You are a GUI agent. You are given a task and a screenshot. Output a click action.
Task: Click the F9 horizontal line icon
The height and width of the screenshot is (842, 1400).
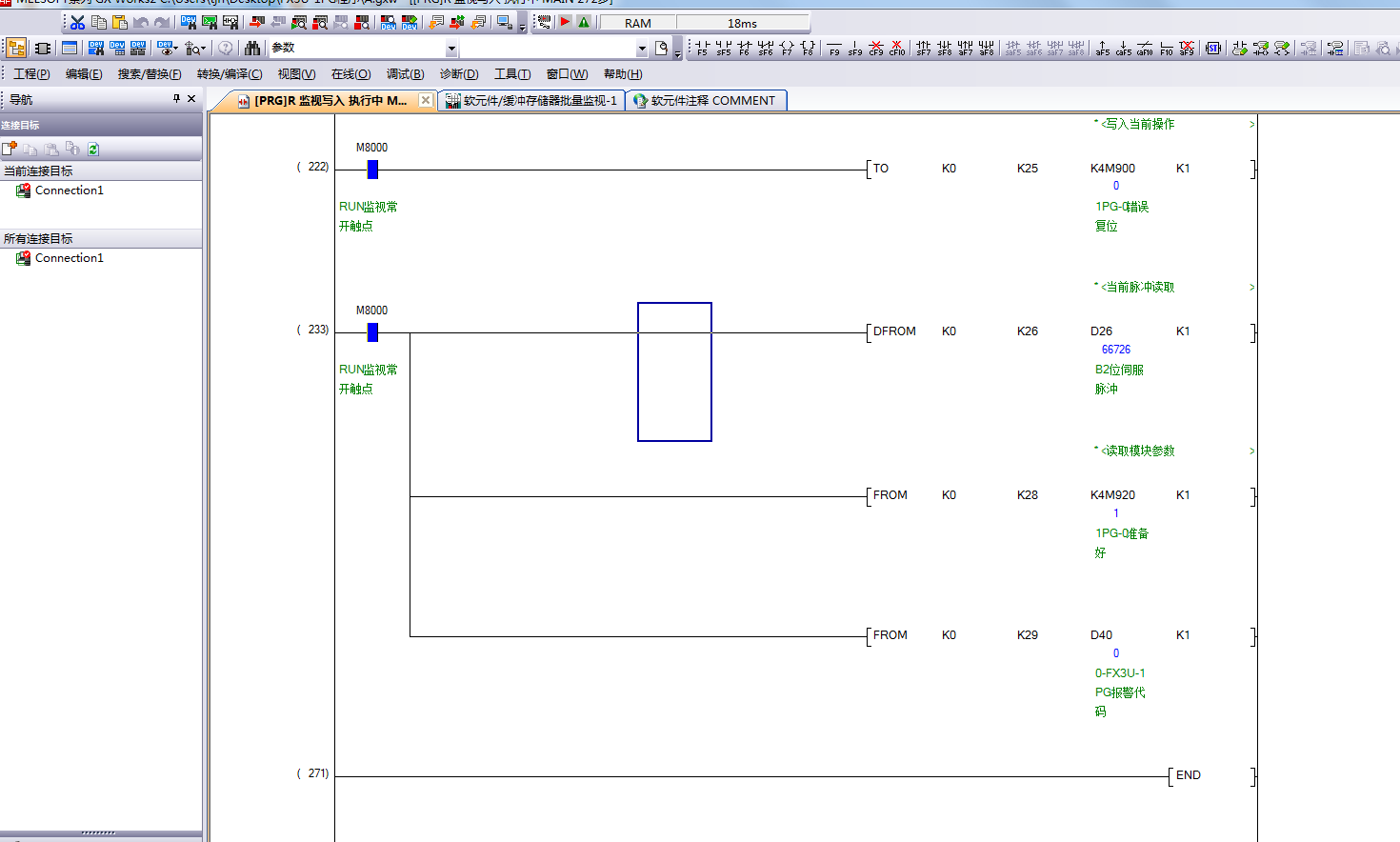click(x=834, y=48)
